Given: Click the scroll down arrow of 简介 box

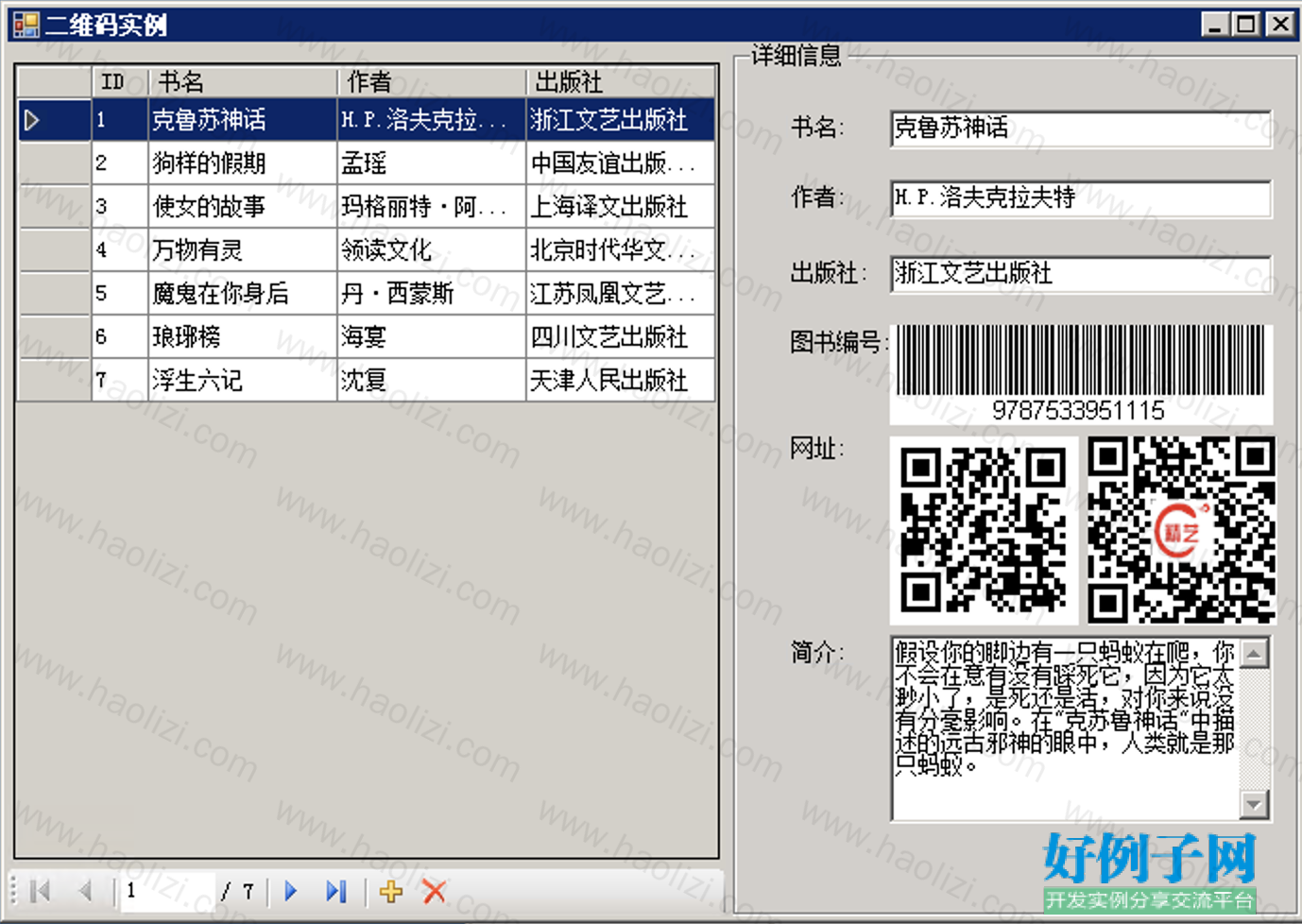Looking at the screenshot, I should click(1254, 804).
